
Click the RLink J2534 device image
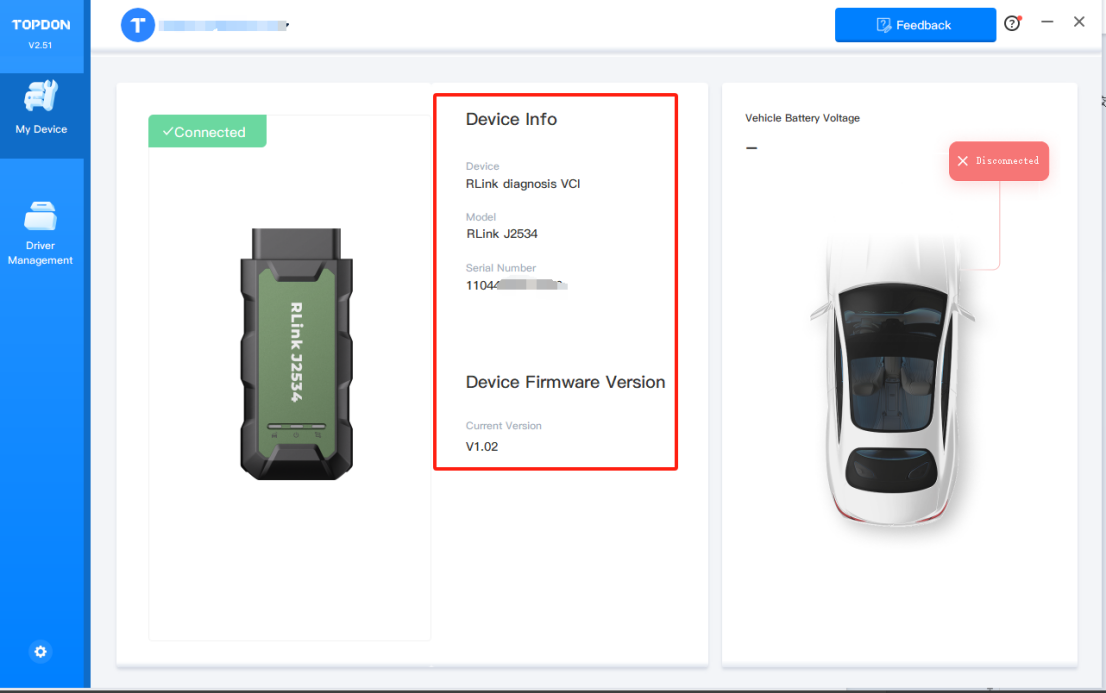click(x=296, y=354)
